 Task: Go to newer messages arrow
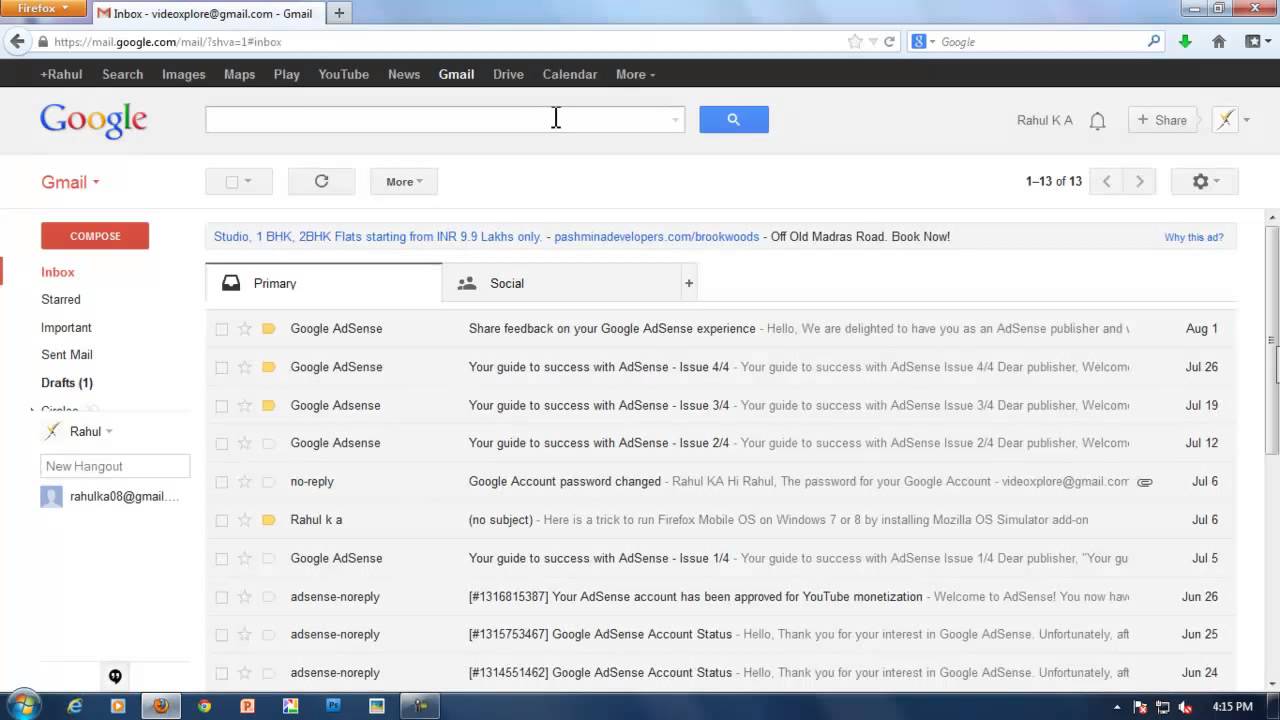coord(1106,181)
